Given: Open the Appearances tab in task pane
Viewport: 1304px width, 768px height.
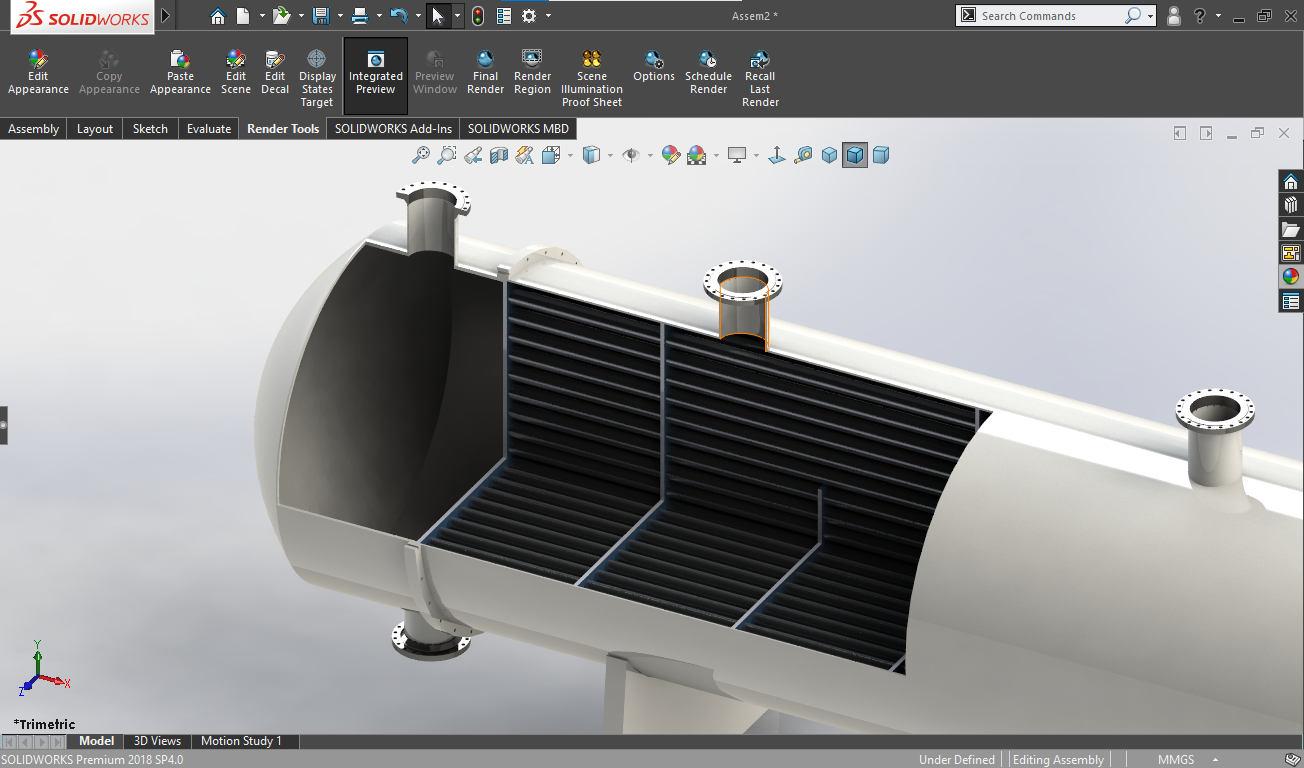Looking at the screenshot, I should (1291, 277).
